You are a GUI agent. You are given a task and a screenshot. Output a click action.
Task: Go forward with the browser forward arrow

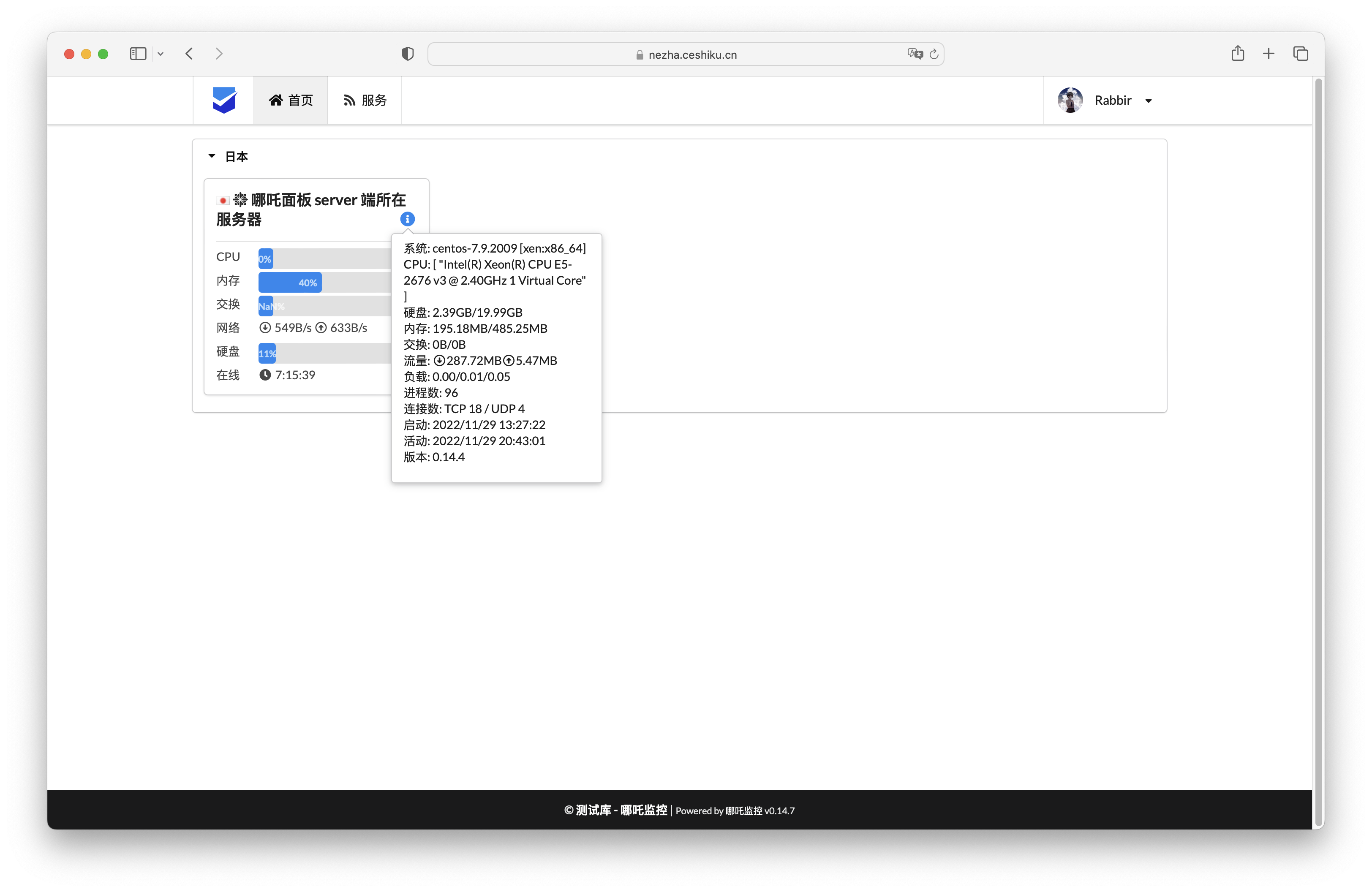(219, 54)
